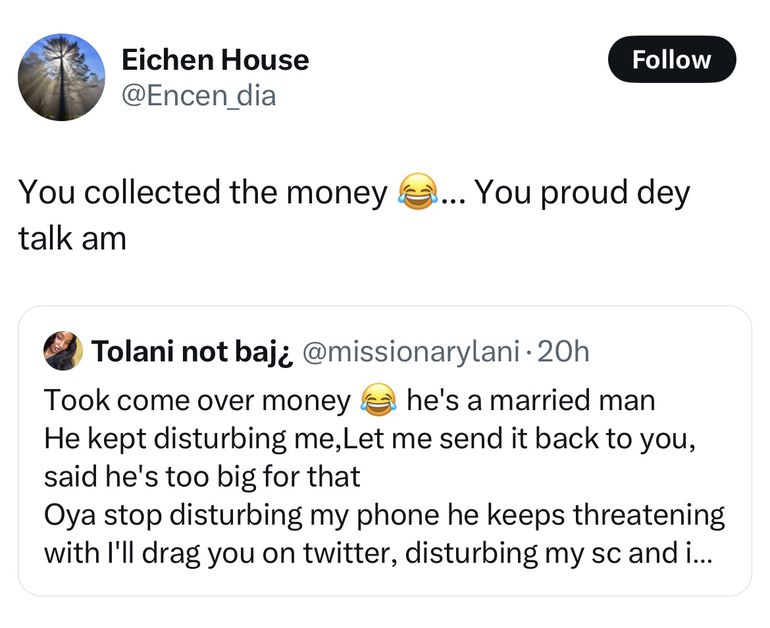Expand the truncated quoted tweet ellipsis
Viewport: 770px width, 628px height.
click(700, 553)
